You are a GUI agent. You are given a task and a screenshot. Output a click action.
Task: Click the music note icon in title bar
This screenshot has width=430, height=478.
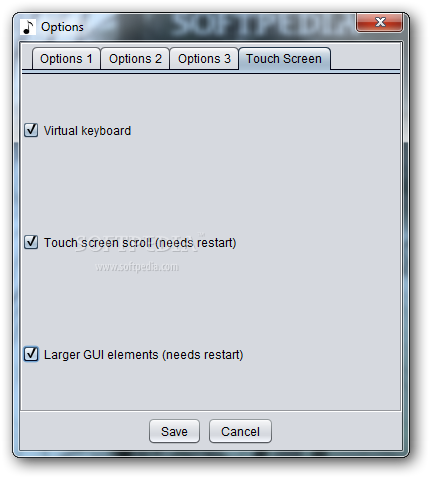(28, 27)
